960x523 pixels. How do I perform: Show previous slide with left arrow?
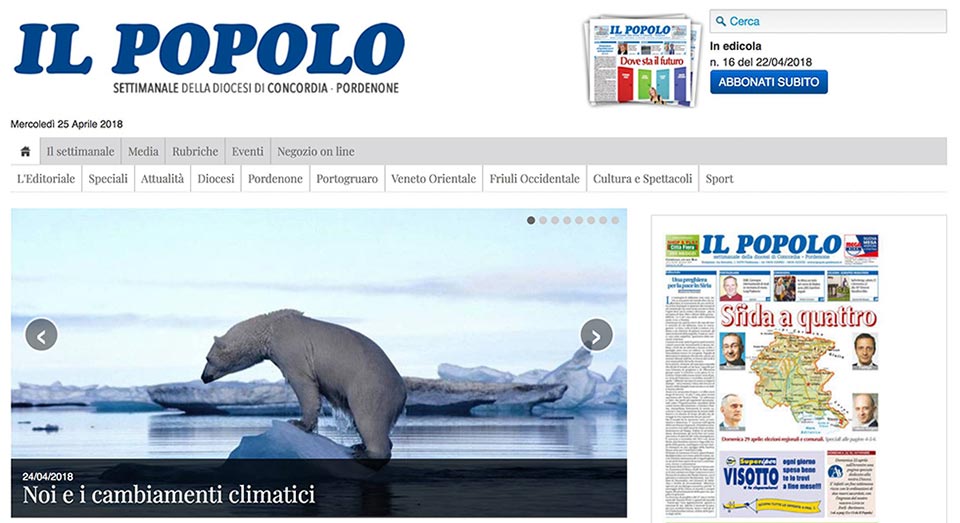tap(41, 335)
